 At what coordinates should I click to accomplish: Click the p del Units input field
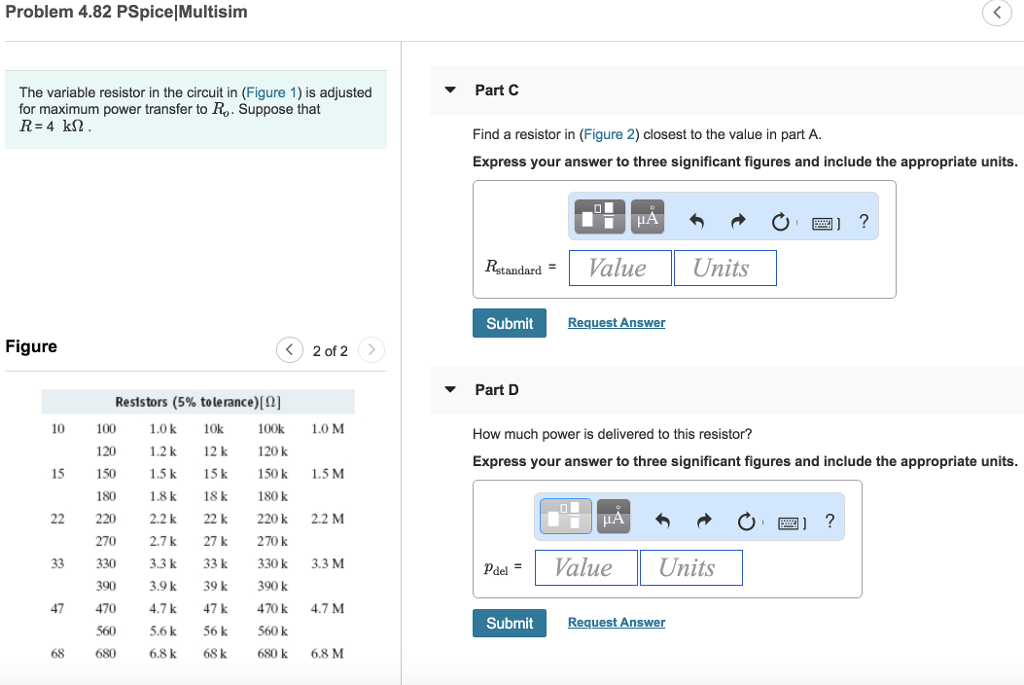point(690,568)
